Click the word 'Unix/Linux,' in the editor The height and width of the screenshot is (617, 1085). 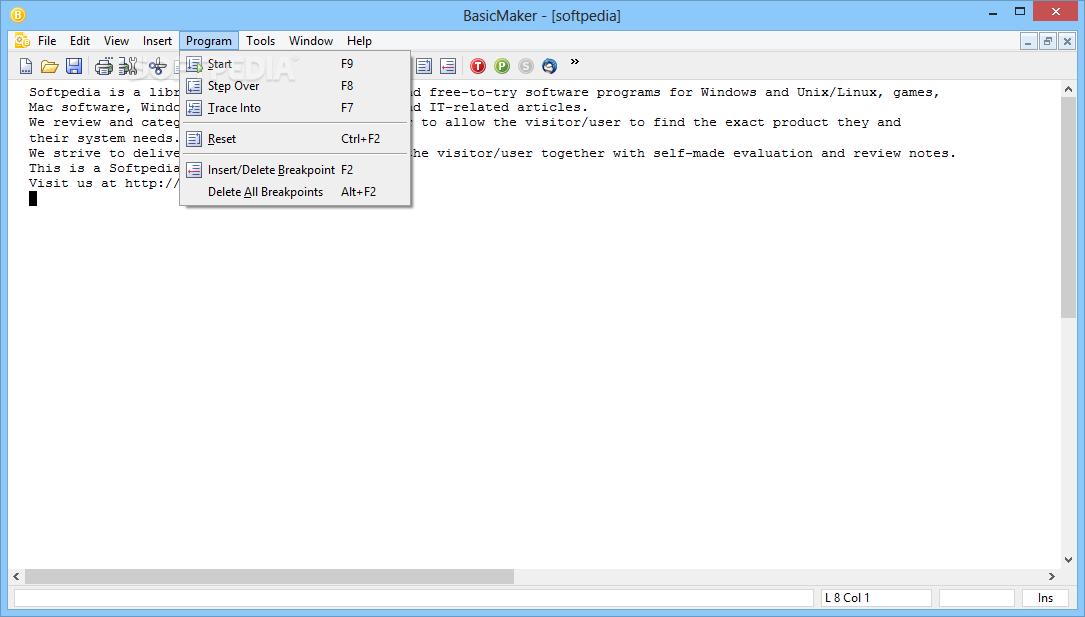coord(840,92)
